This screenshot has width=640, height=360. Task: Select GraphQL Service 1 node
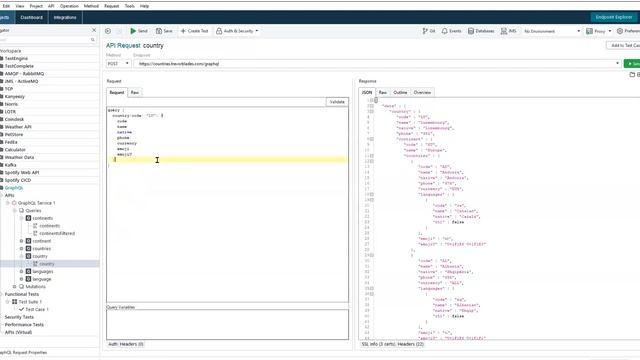coord(36,203)
